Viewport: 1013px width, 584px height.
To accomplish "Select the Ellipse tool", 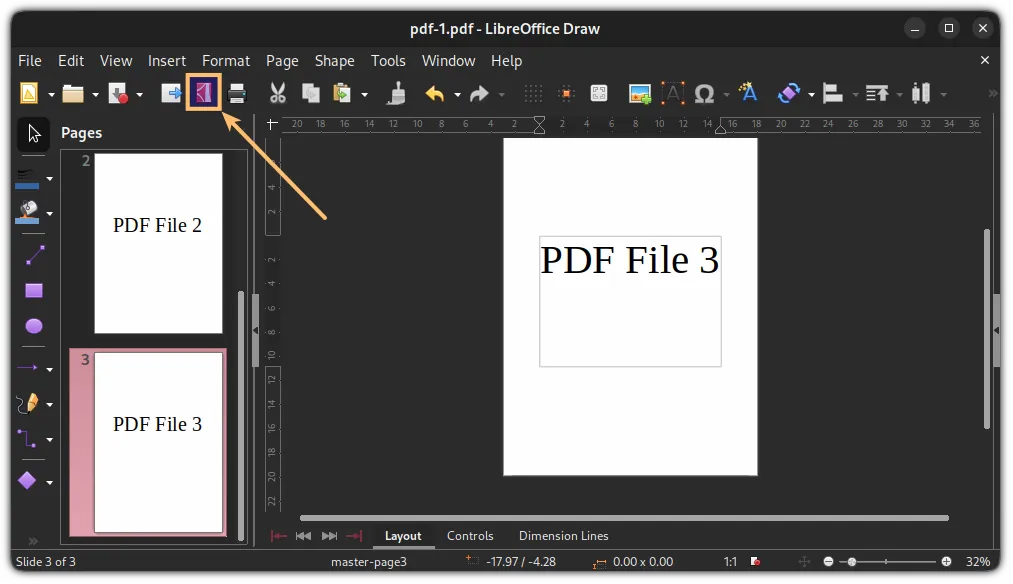I will [x=33, y=325].
